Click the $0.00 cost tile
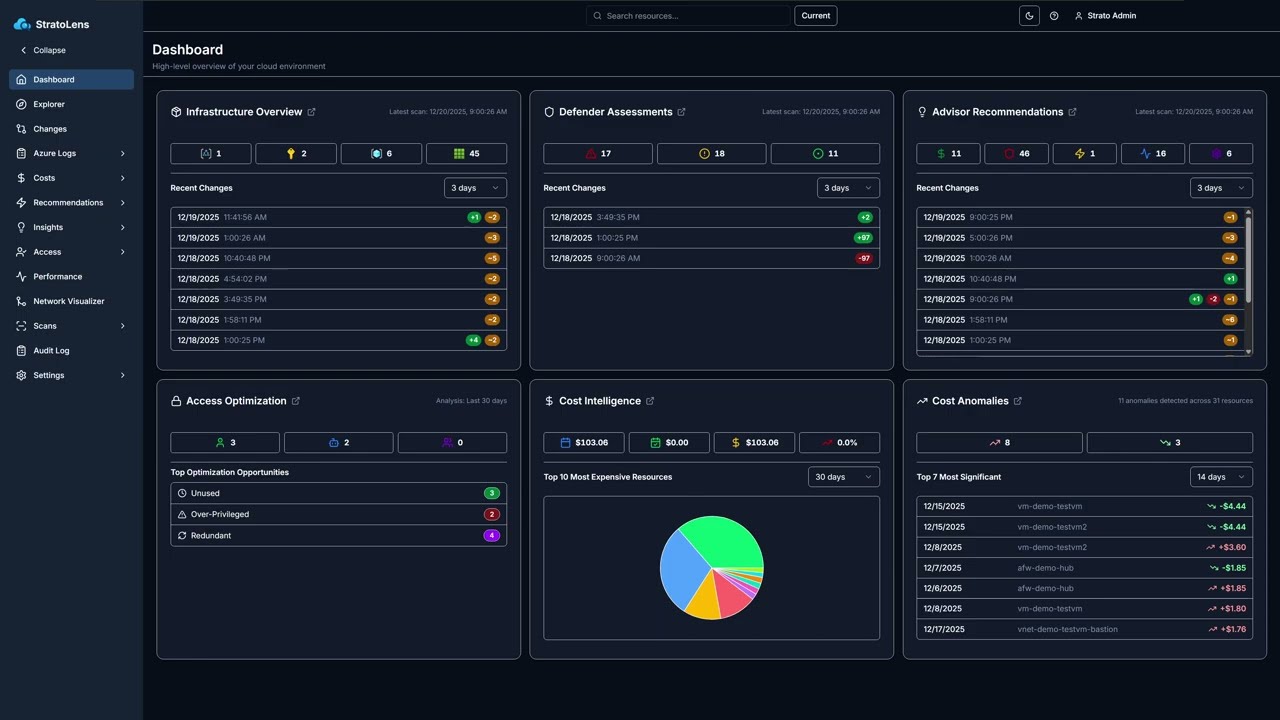 669,442
